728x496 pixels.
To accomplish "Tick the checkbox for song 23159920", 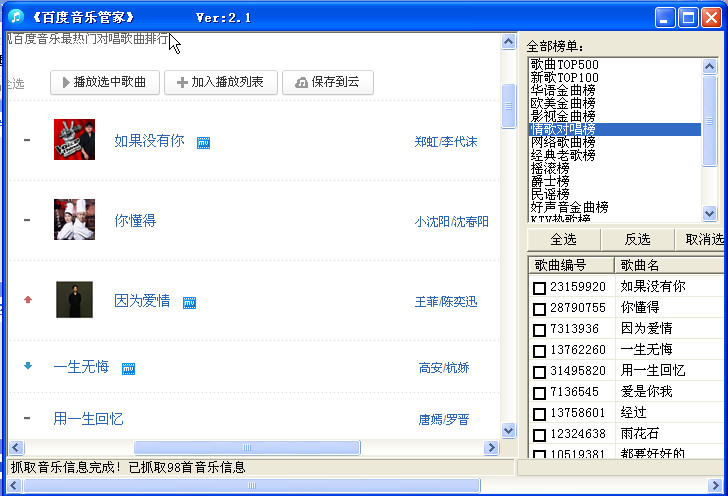I will (x=539, y=288).
